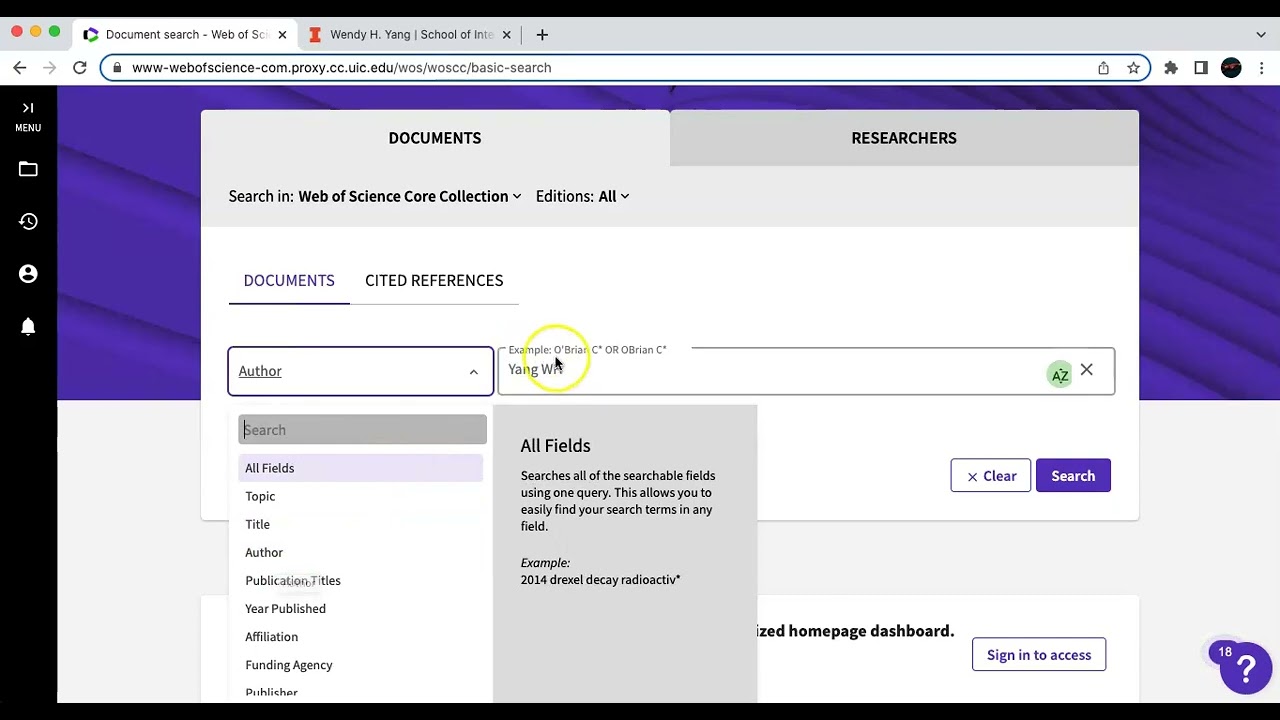Select the CITED REFERENCES sub-tab
1280x720 pixels.
point(434,281)
